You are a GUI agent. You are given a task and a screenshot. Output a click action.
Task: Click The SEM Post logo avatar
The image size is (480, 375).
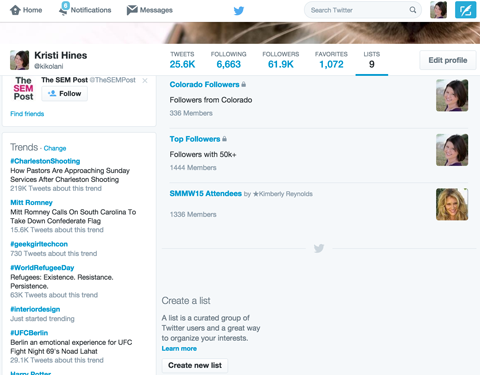[23, 89]
